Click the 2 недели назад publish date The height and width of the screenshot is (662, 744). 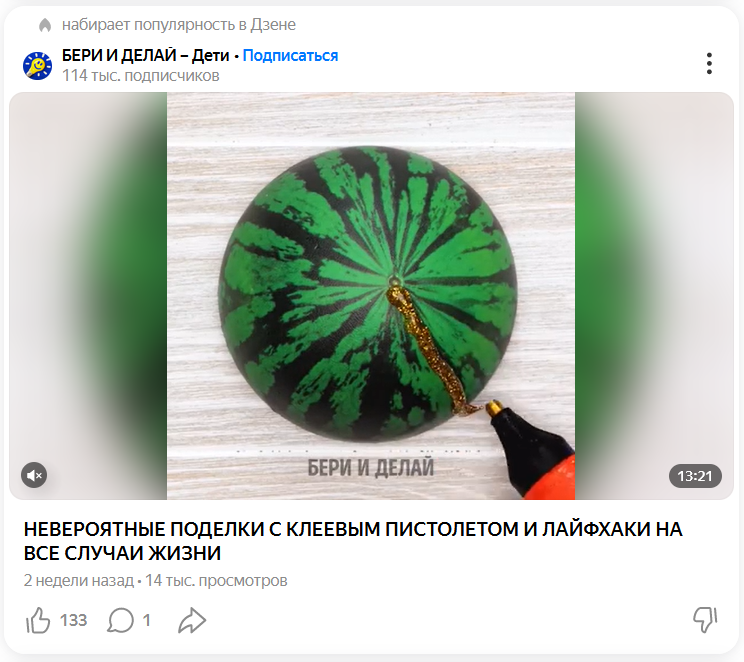(79, 580)
